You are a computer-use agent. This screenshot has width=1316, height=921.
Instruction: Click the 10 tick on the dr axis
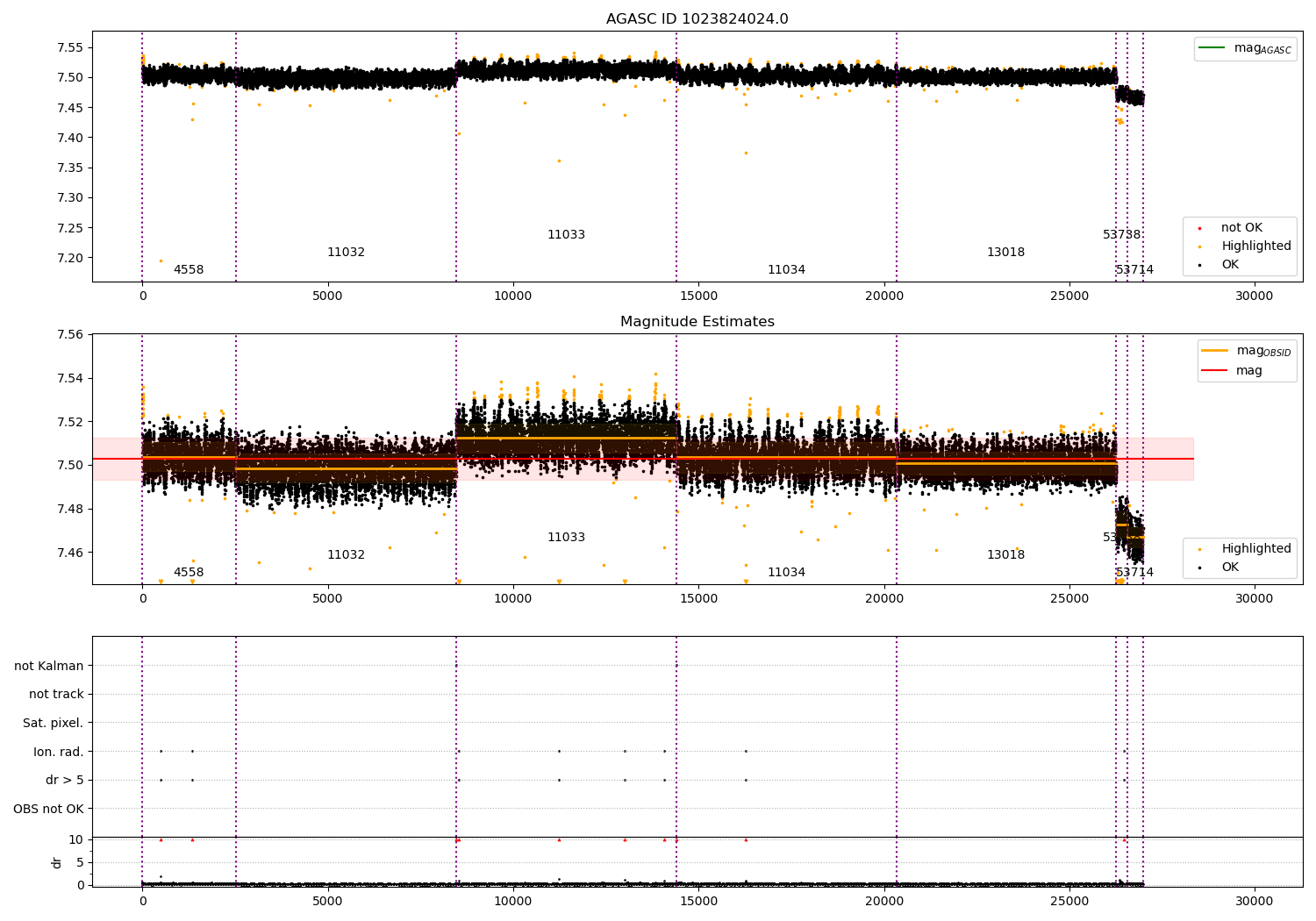[76, 839]
